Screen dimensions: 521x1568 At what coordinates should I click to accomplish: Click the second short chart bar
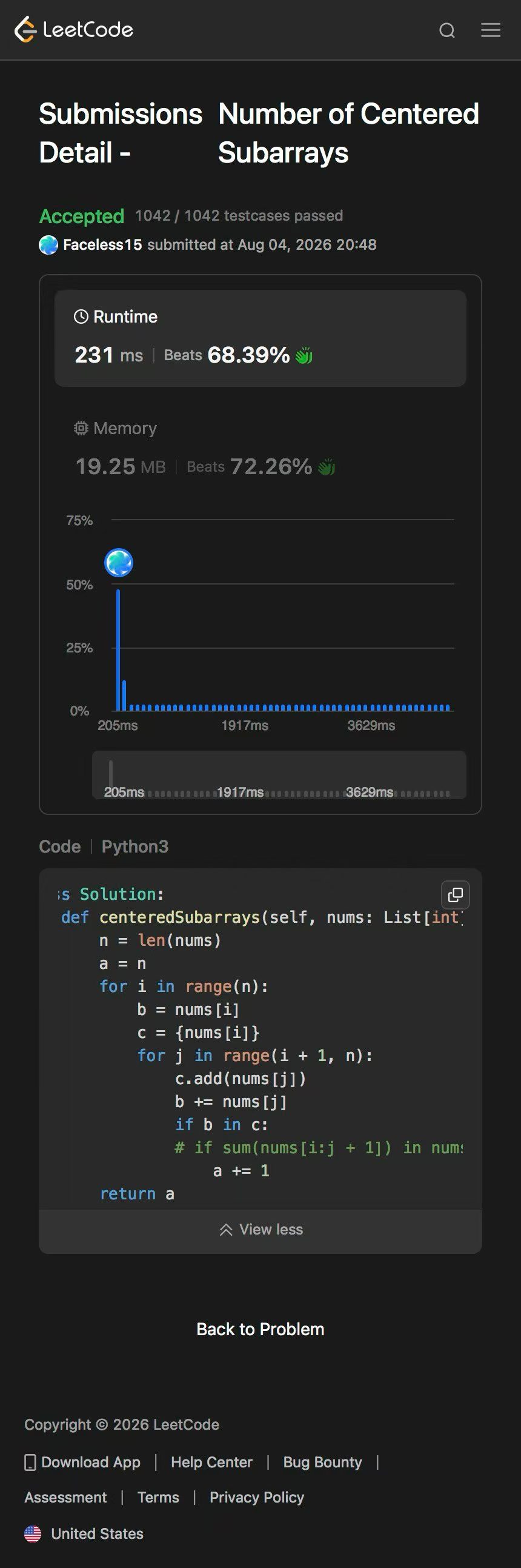click(x=124, y=695)
